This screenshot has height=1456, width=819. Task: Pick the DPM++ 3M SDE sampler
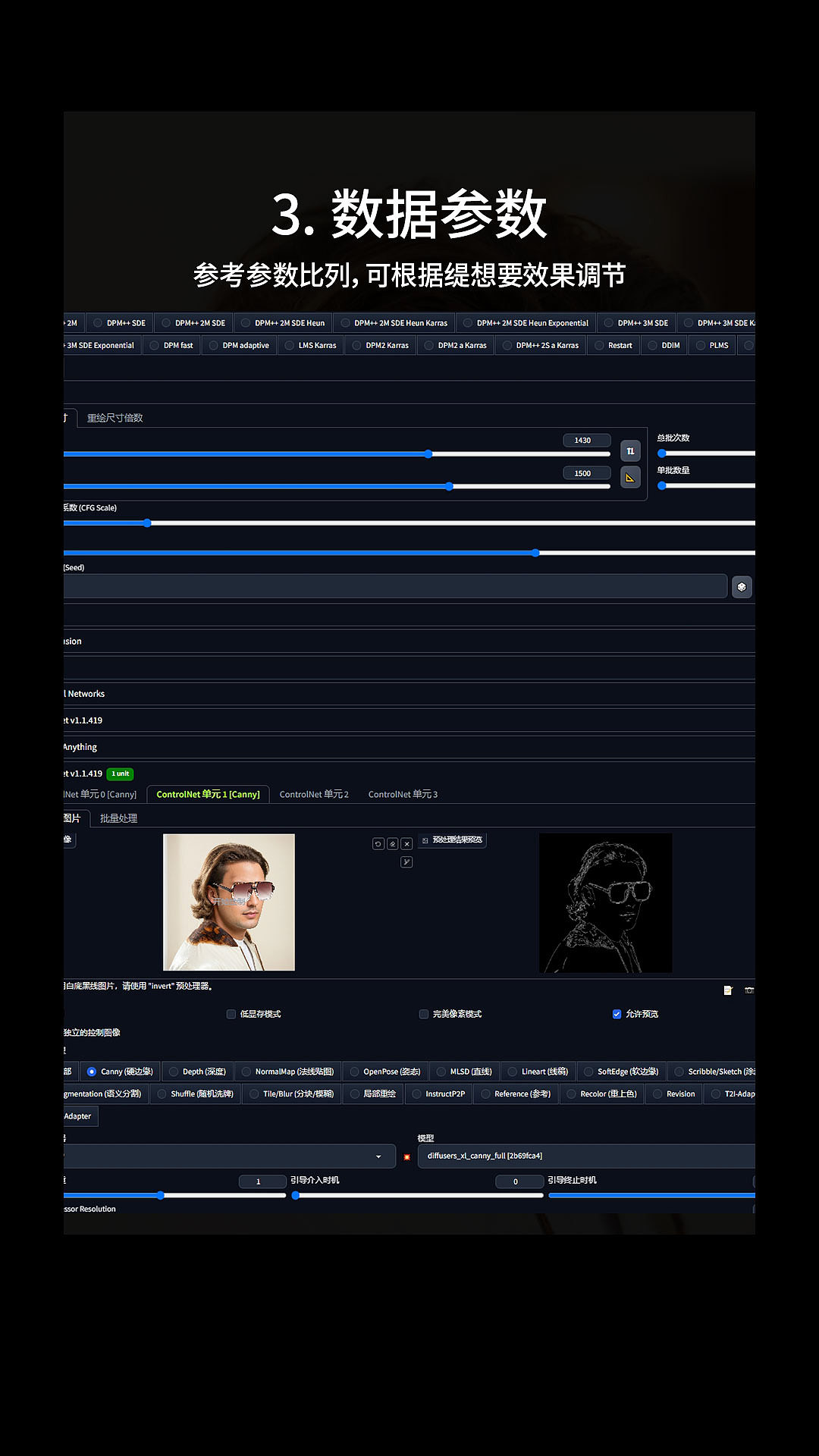[x=636, y=323]
